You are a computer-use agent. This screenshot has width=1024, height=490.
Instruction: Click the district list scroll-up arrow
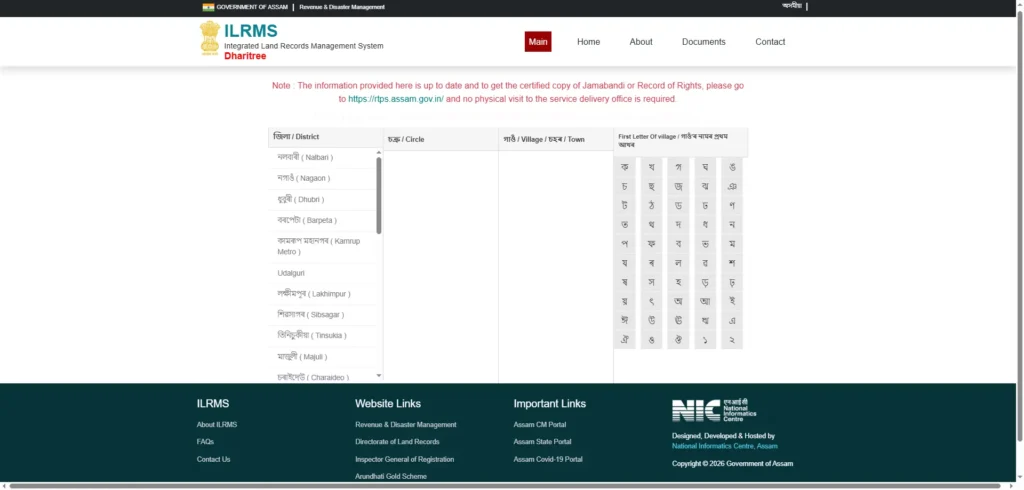coord(379,152)
